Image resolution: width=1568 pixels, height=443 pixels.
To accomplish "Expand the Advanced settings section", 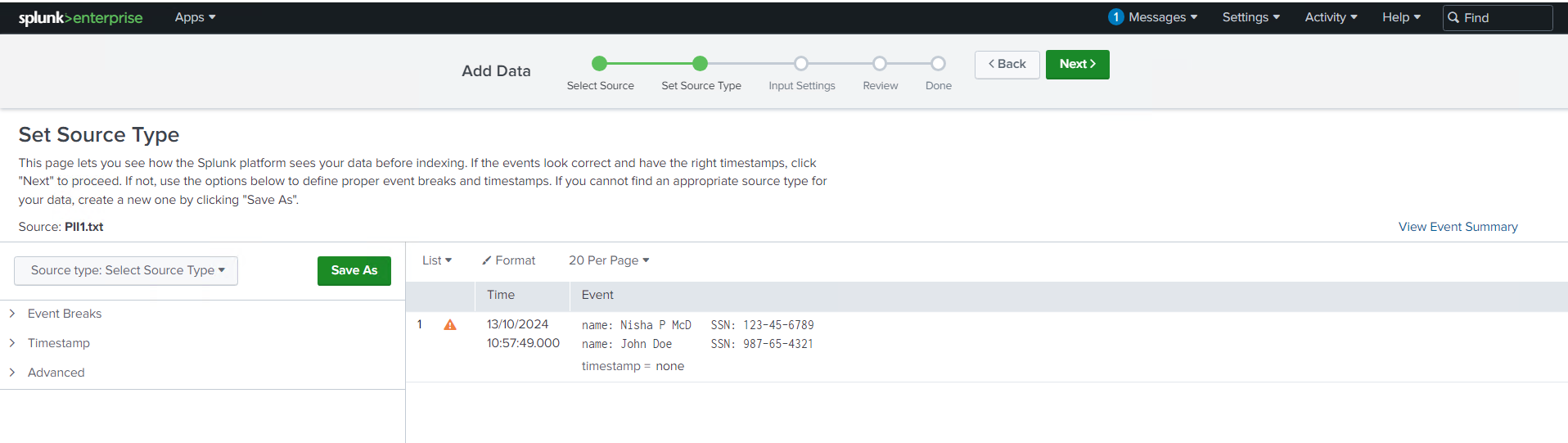I will coord(56,373).
